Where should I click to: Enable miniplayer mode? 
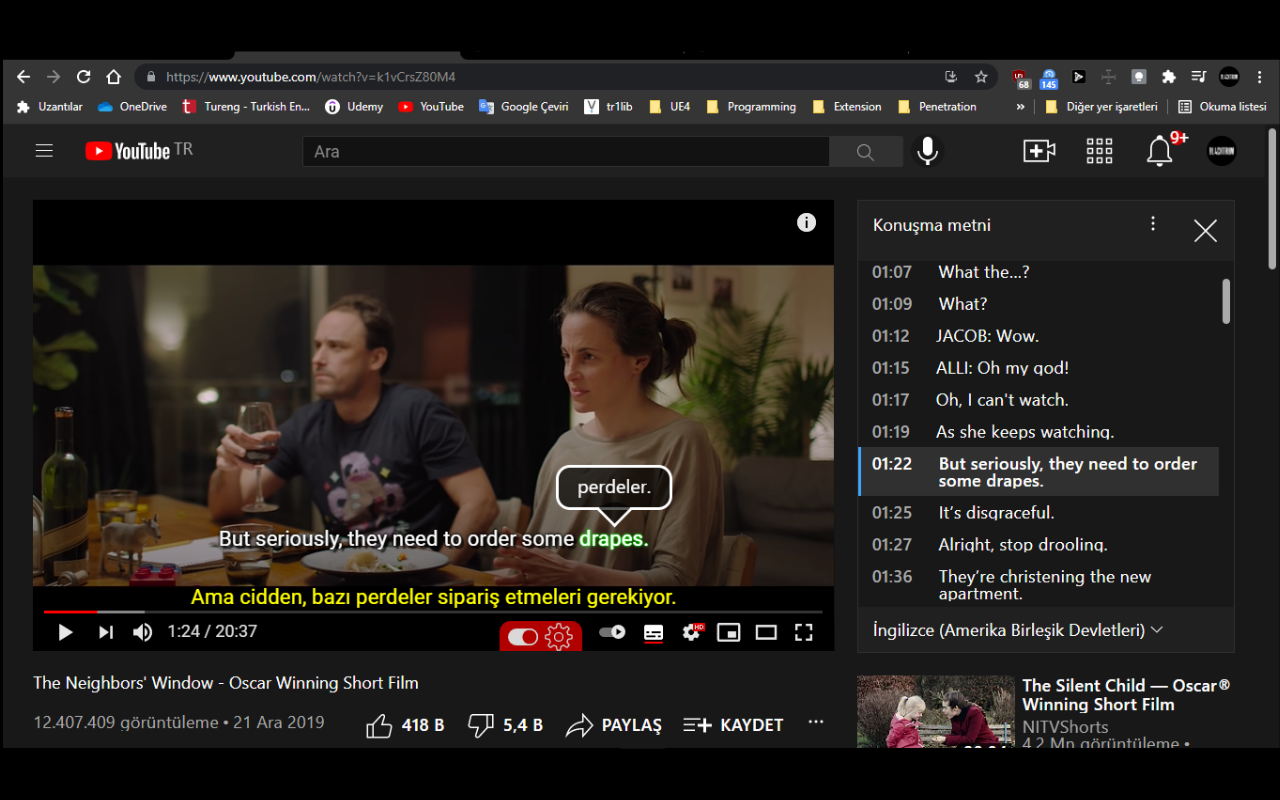click(x=729, y=632)
